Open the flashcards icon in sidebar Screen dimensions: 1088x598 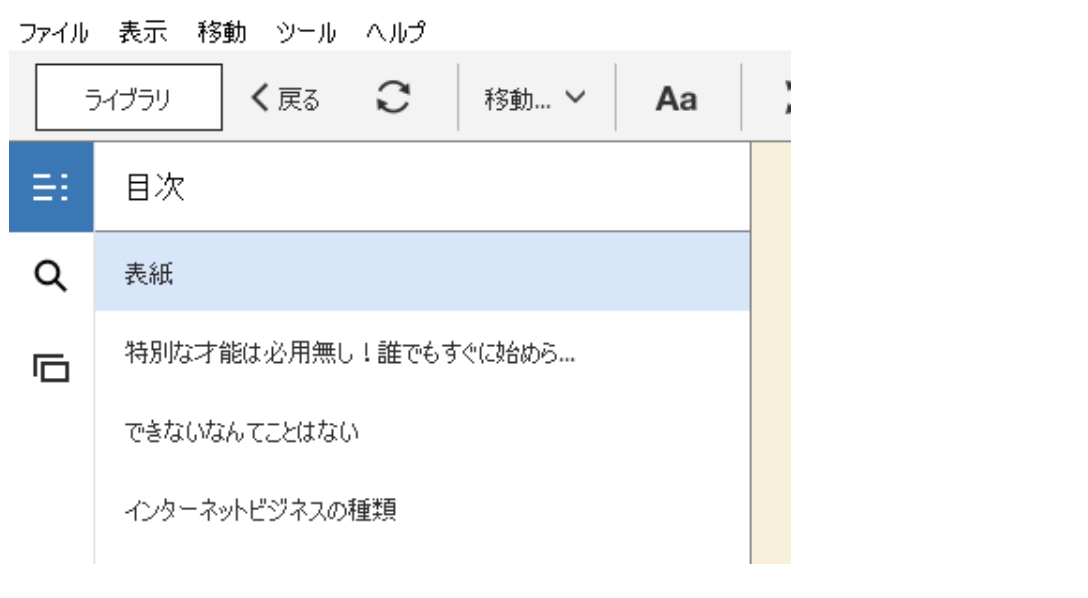[51, 368]
